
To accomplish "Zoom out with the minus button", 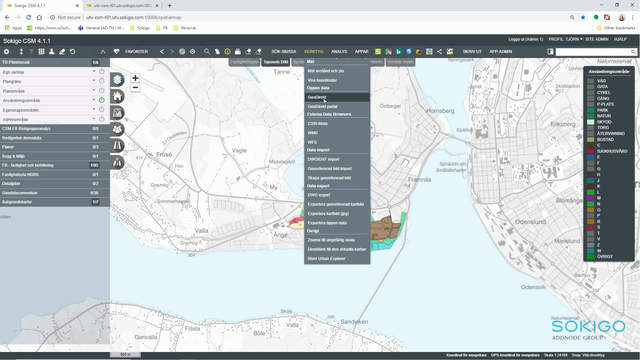I will click(135, 87).
